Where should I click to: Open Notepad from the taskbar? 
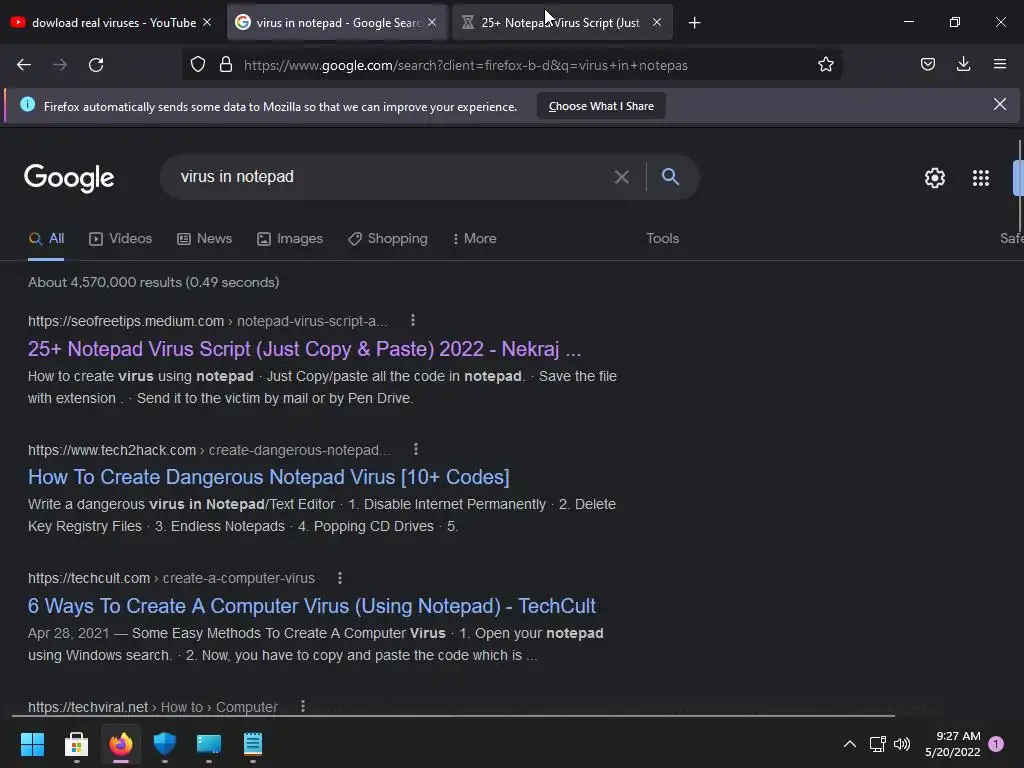pyautogui.click(x=253, y=744)
